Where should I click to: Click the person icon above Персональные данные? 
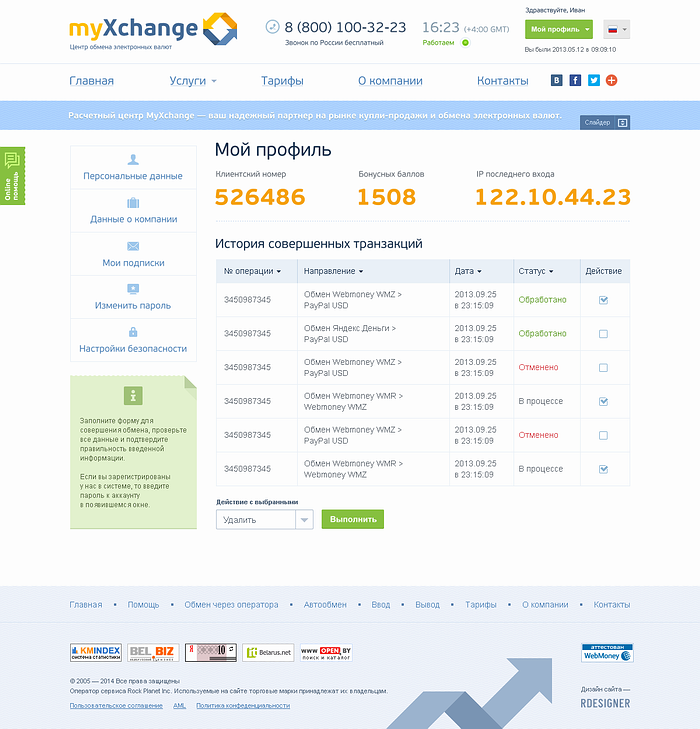pos(133,159)
